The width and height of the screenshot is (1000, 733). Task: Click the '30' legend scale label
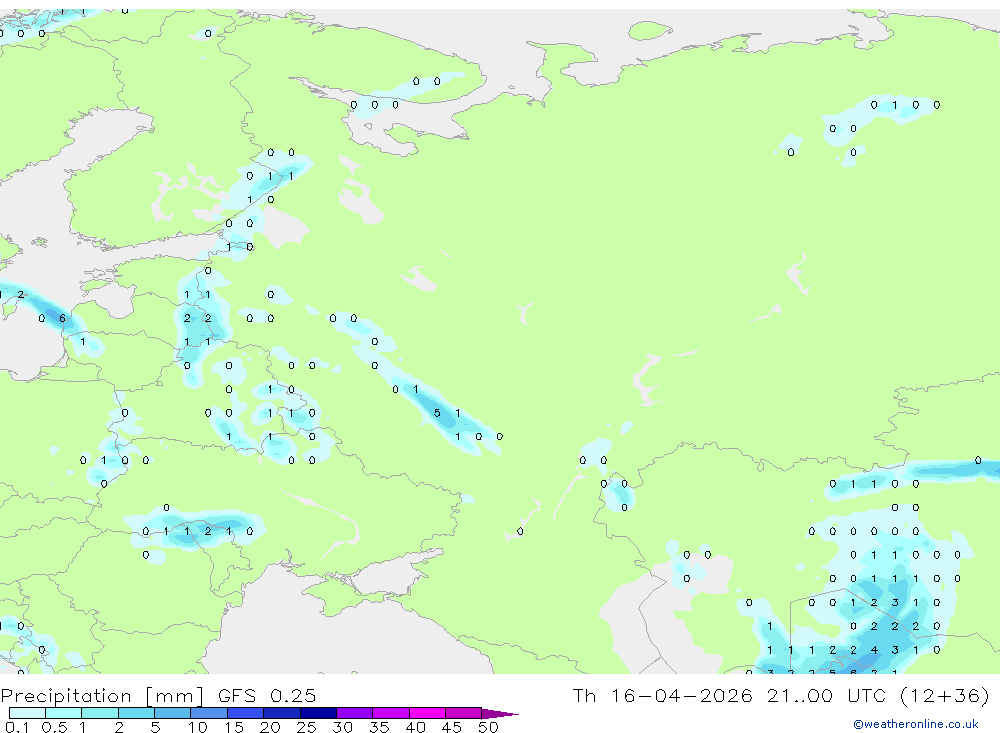point(342,727)
